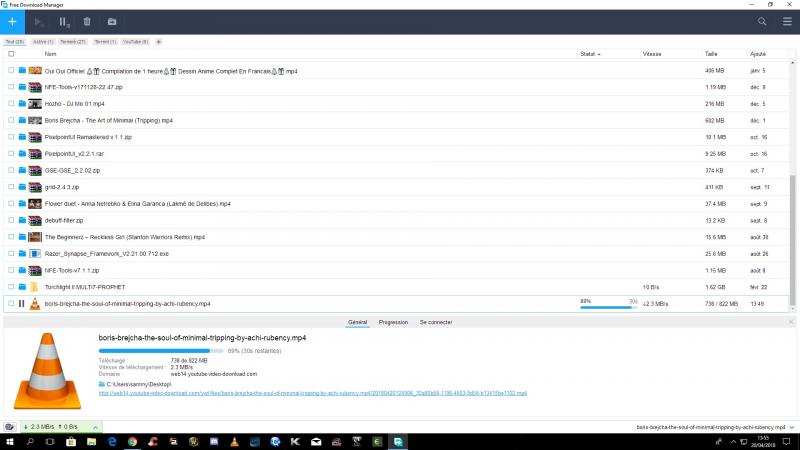
Task: Toggle the select-all checkbox in header
Action: (11, 54)
